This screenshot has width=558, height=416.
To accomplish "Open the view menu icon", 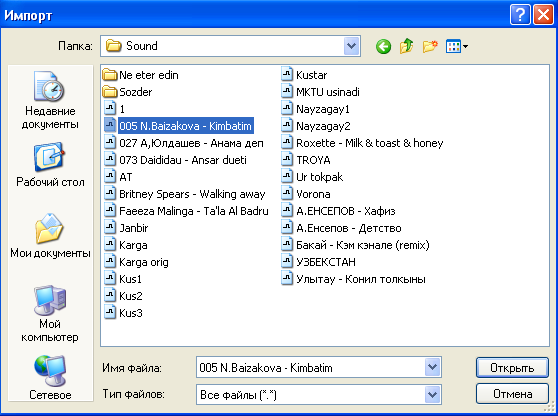I will [457, 46].
